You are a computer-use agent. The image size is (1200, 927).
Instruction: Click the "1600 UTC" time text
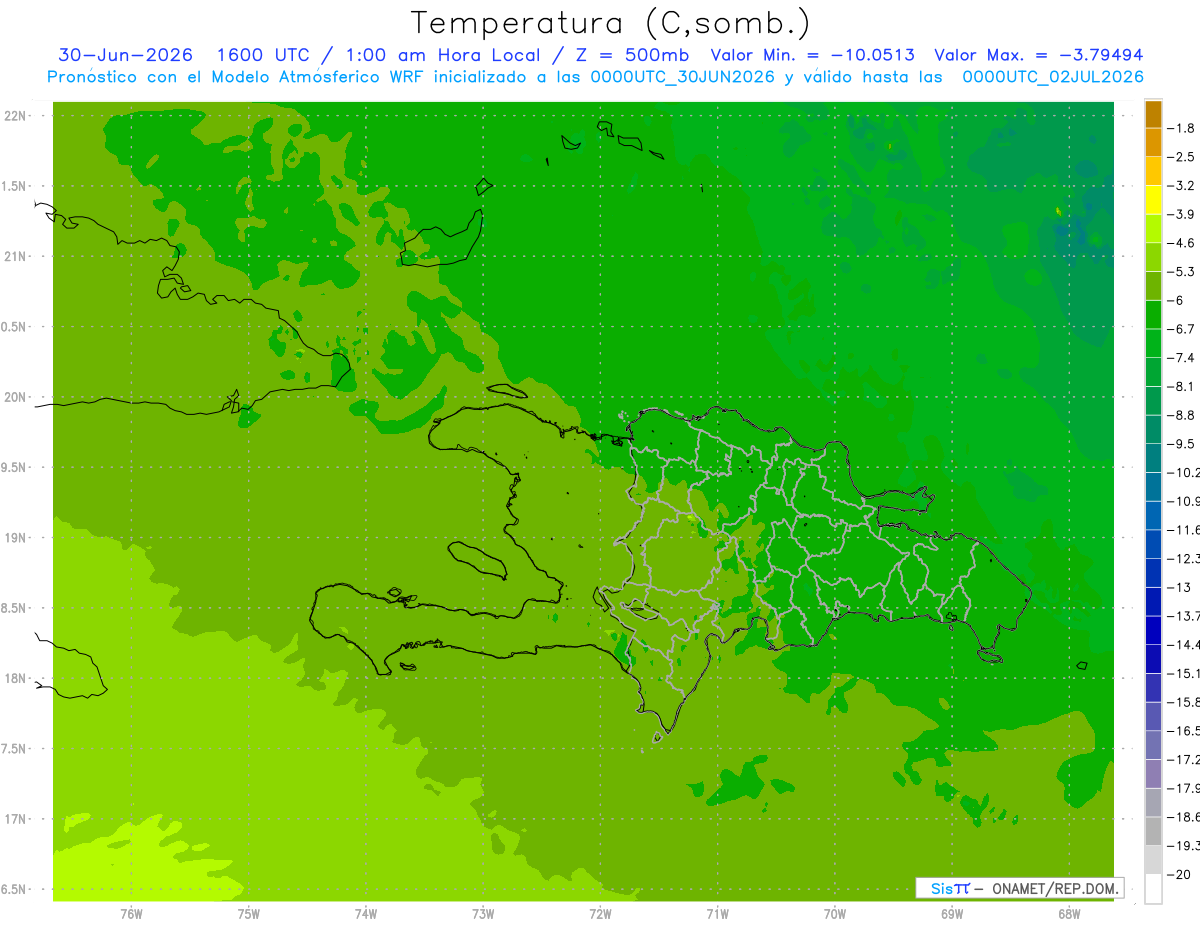[x=263, y=55]
